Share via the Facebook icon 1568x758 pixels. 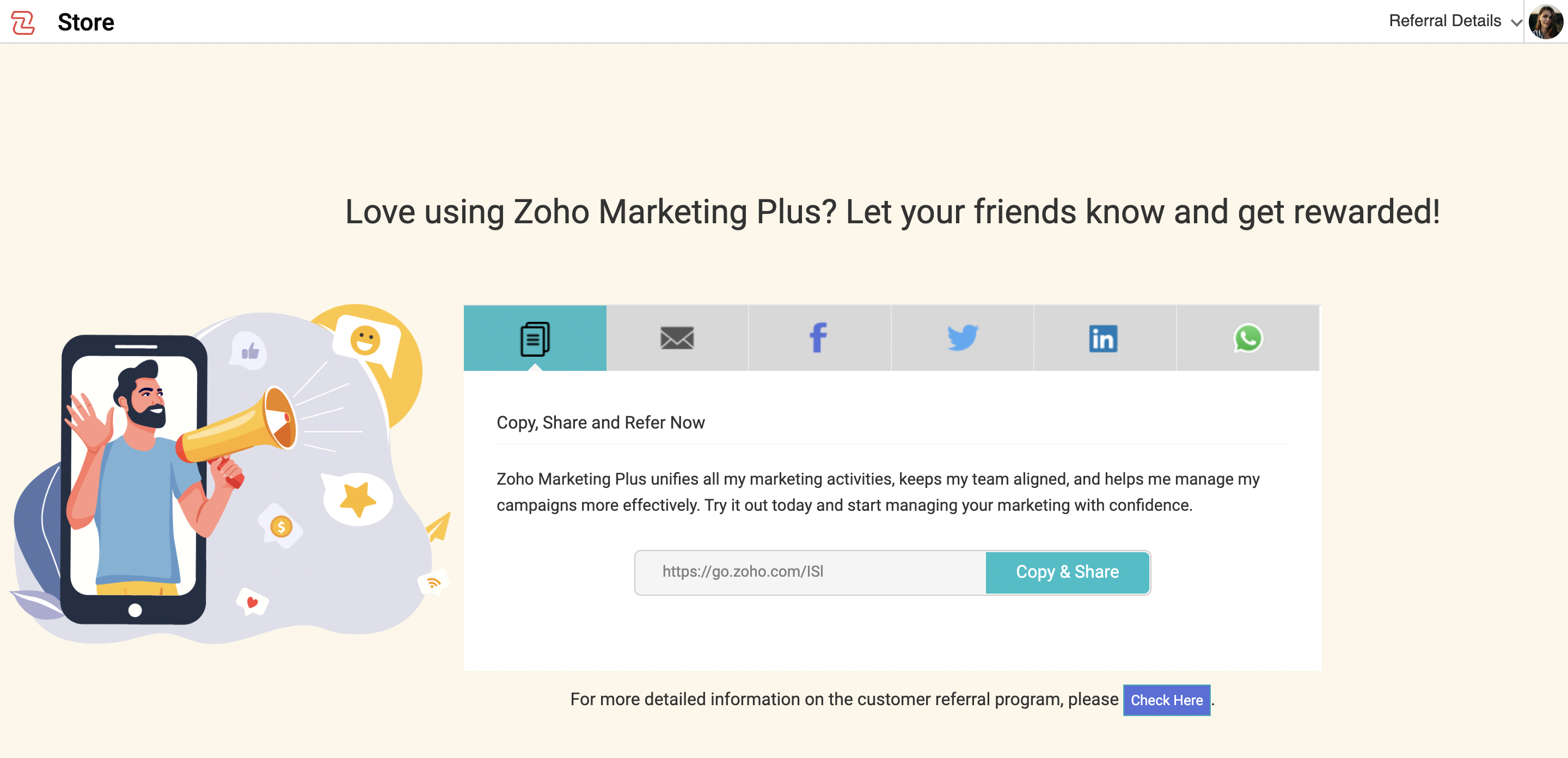point(819,339)
